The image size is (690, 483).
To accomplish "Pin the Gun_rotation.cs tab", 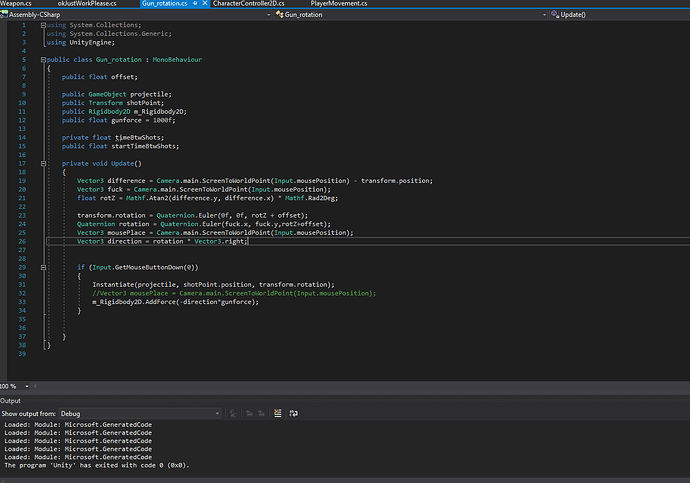I will click(194, 5).
